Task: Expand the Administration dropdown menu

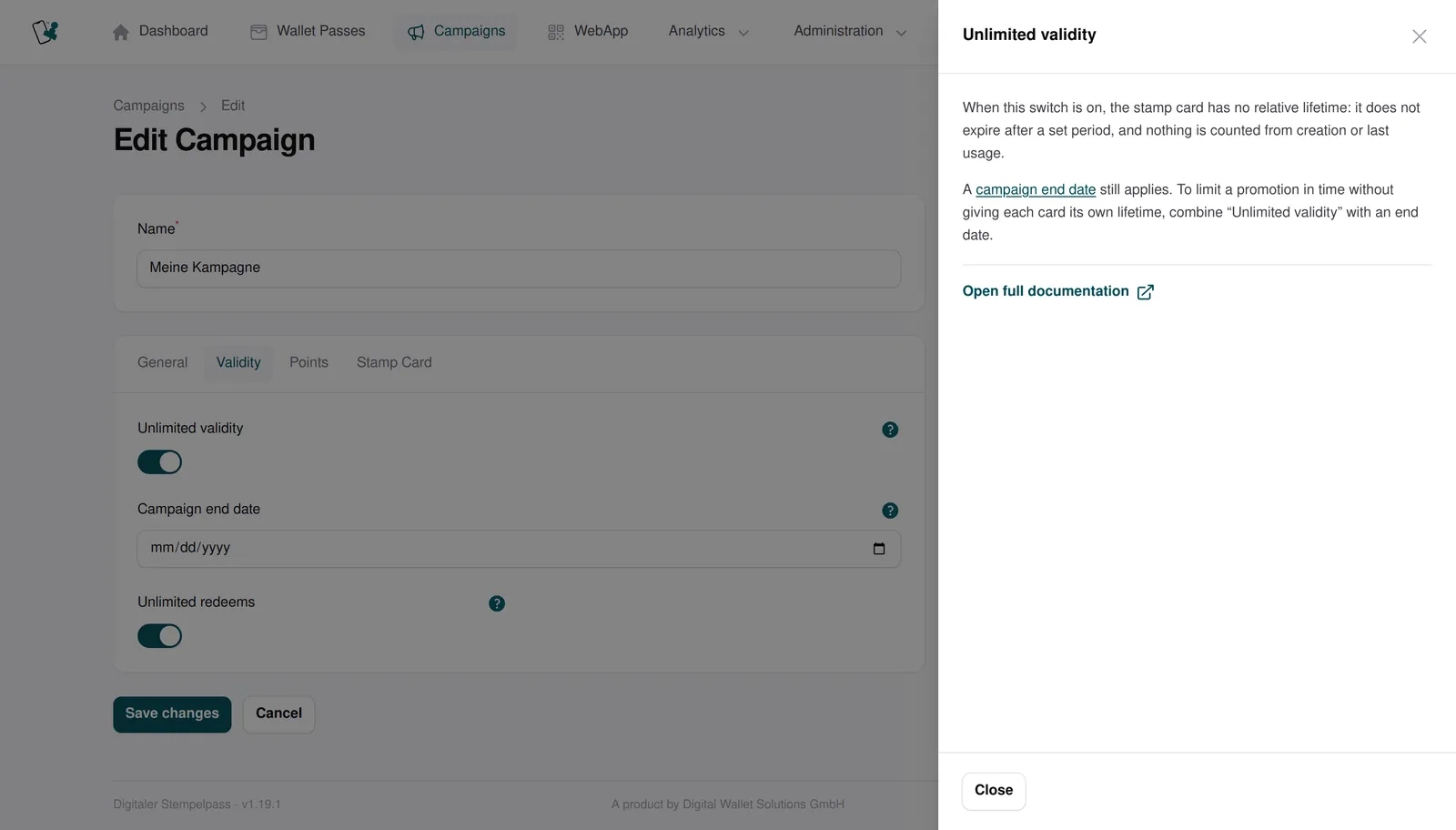Action: point(850,31)
